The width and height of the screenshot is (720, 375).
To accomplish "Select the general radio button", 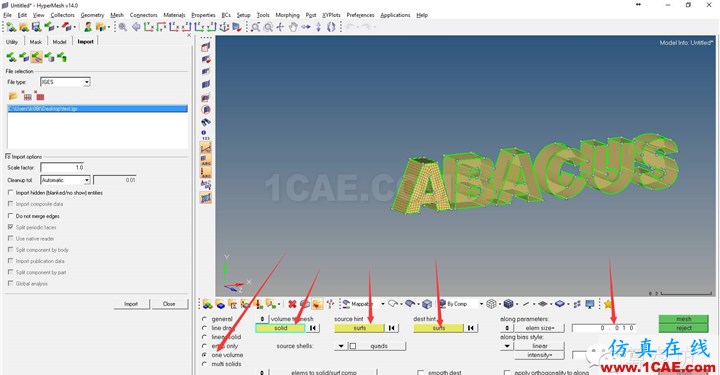I will click(204, 319).
